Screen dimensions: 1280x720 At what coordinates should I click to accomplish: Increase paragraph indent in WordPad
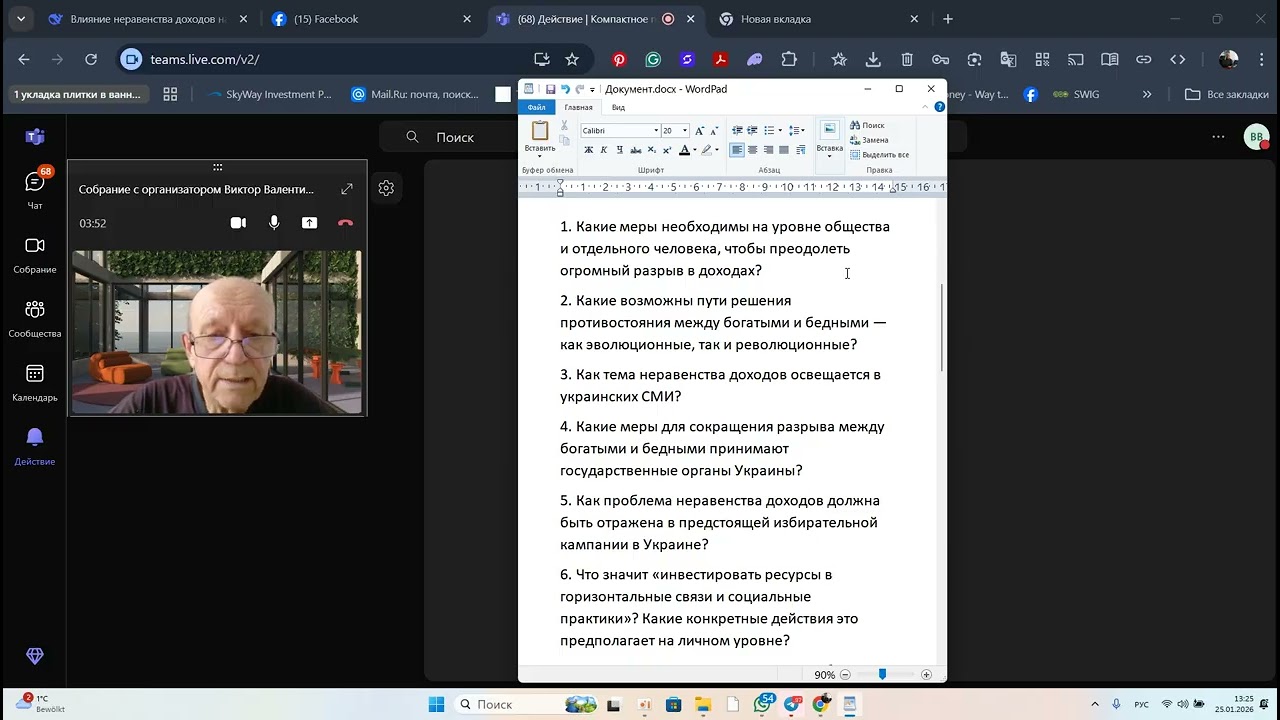pyautogui.click(x=752, y=130)
